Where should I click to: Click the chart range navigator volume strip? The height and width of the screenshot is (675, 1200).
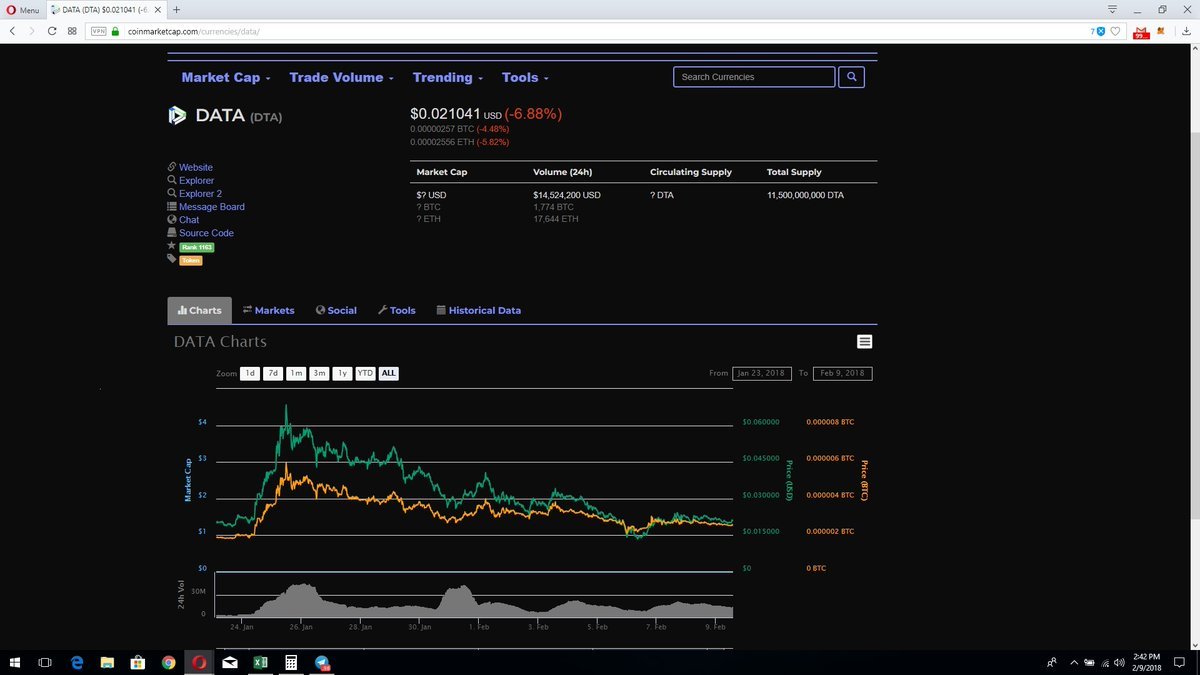click(x=474, y=596)
